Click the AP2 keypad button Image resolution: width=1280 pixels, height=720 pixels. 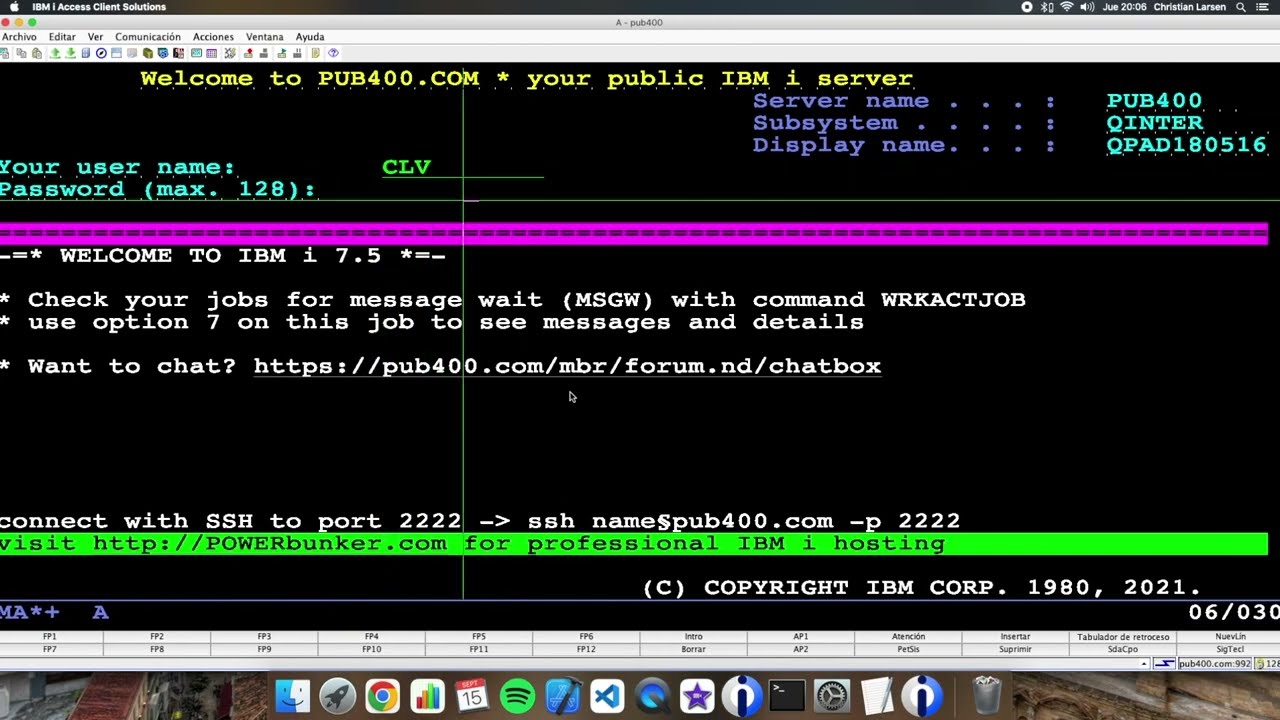pyautogui.click(x=800, y=649)
